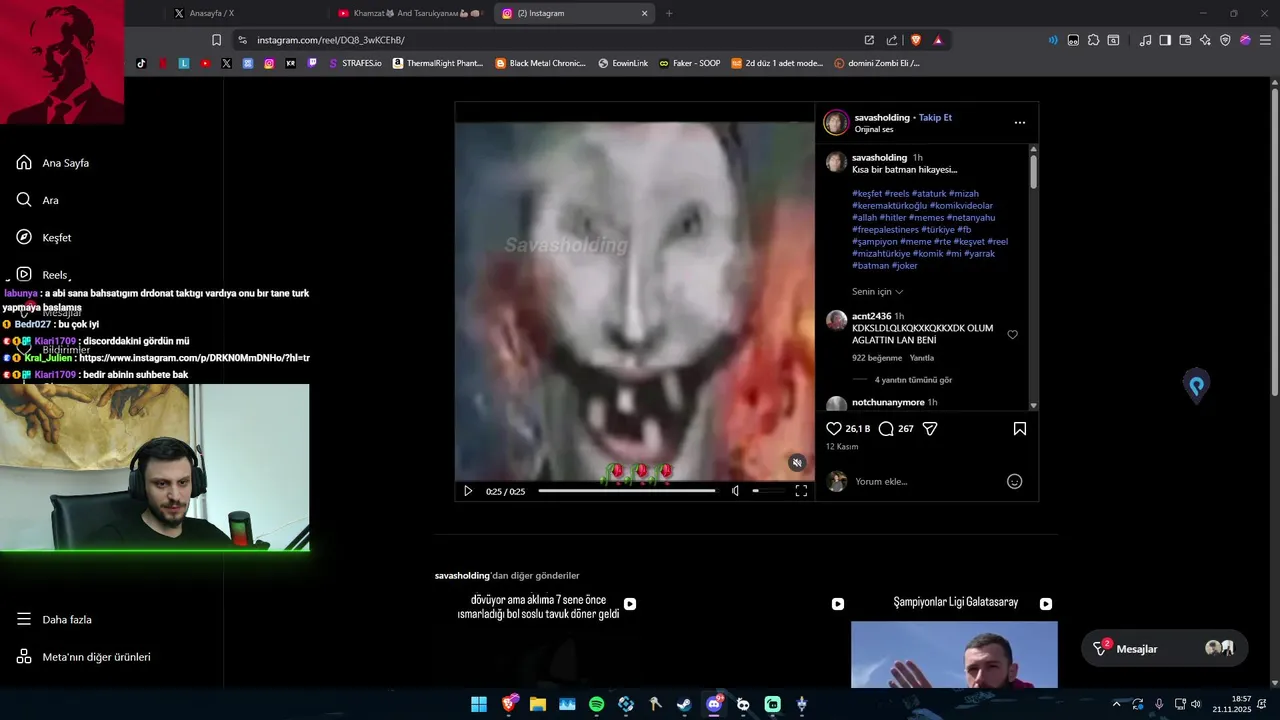Open Reels from Instagram sidebar
Viewport: 1280px width, 720px height.
tap(42, 275)
